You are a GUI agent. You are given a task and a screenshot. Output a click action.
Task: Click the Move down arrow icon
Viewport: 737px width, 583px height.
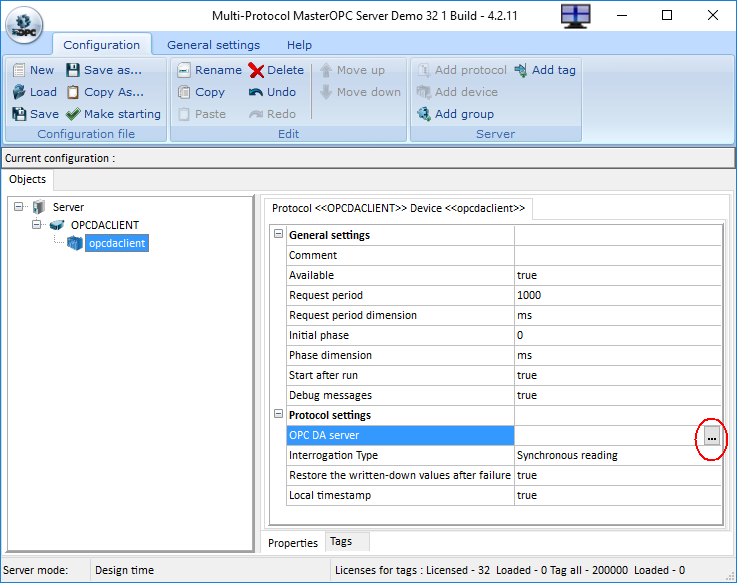click(x=326, y=92)
